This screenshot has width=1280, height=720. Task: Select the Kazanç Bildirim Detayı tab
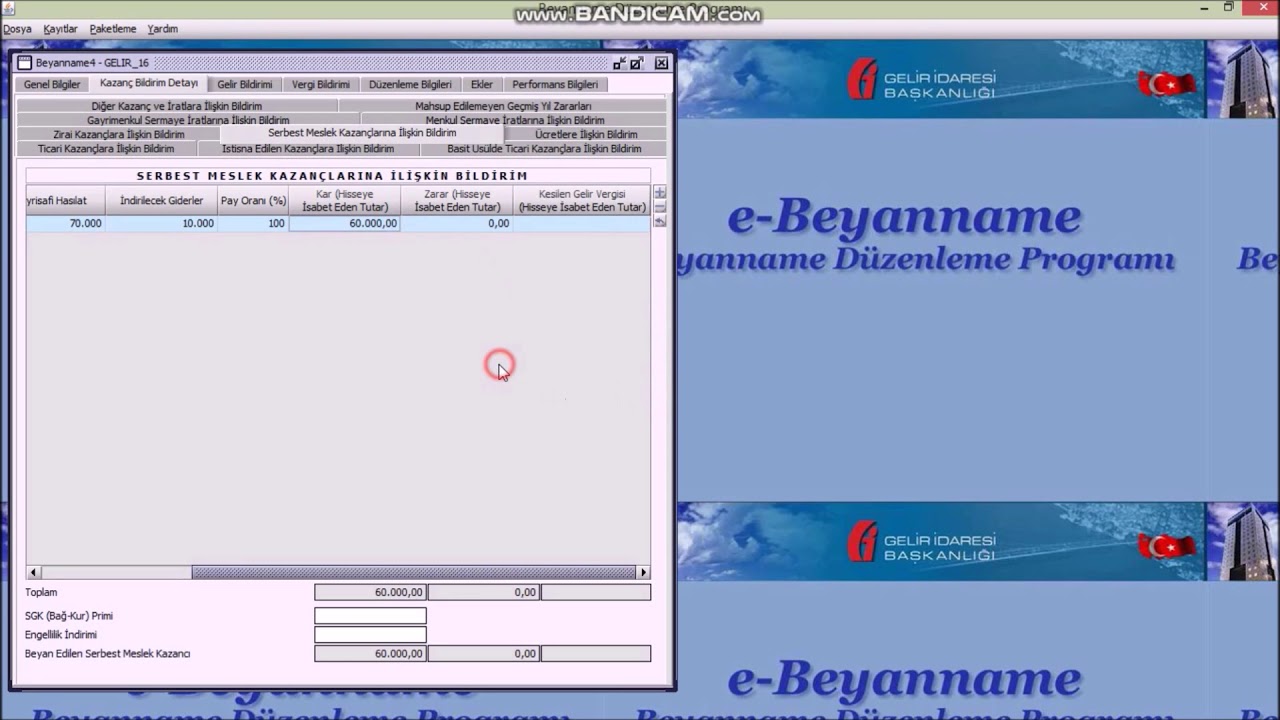(x=149, y=84)
